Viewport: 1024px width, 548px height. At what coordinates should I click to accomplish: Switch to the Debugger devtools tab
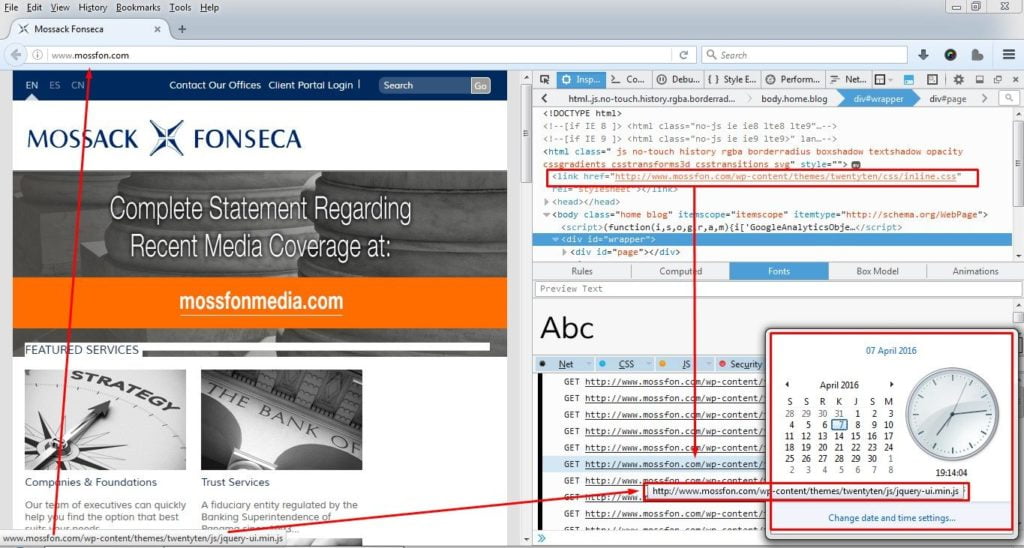(678, 79)
